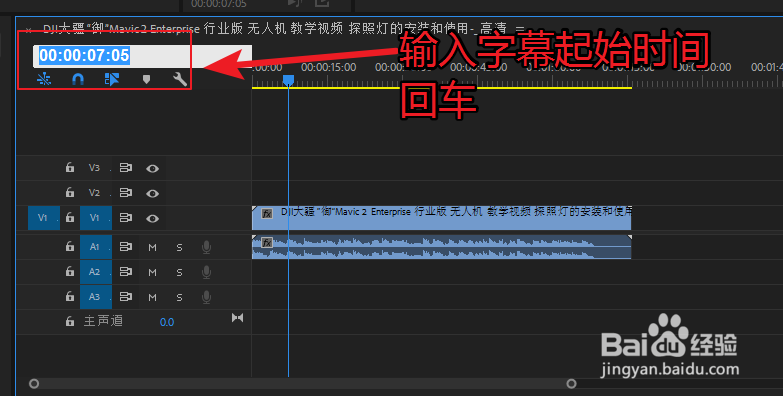This screenshot has height=396, width=783.
Task: Toggle V2 track targeting
Action: tap(95, 193)
